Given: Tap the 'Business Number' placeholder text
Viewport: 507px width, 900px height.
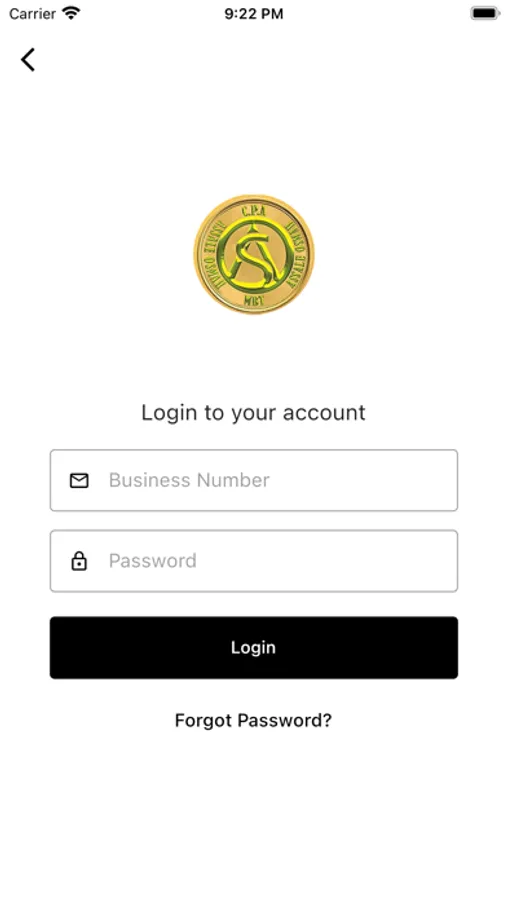Looking at the screenshot, I should [189, 480].
